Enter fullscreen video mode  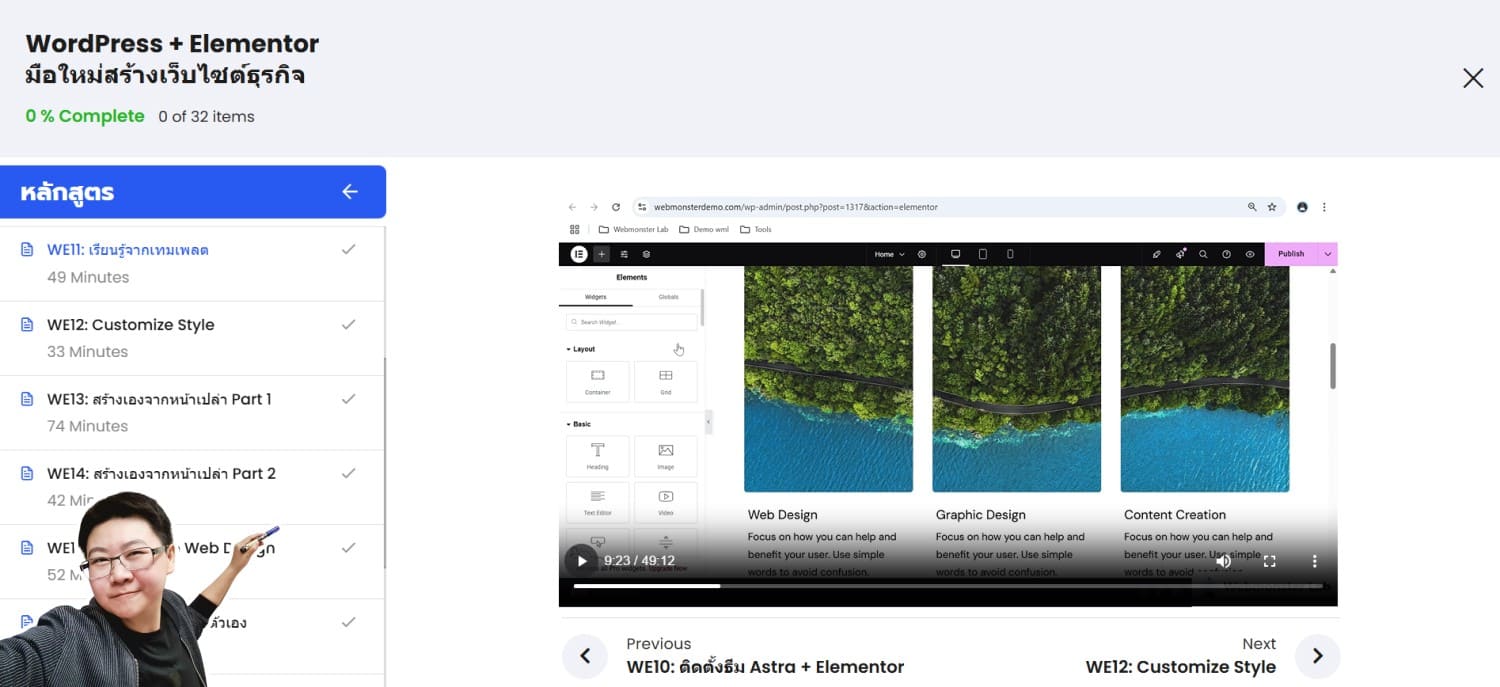(x=1269, y=561)
